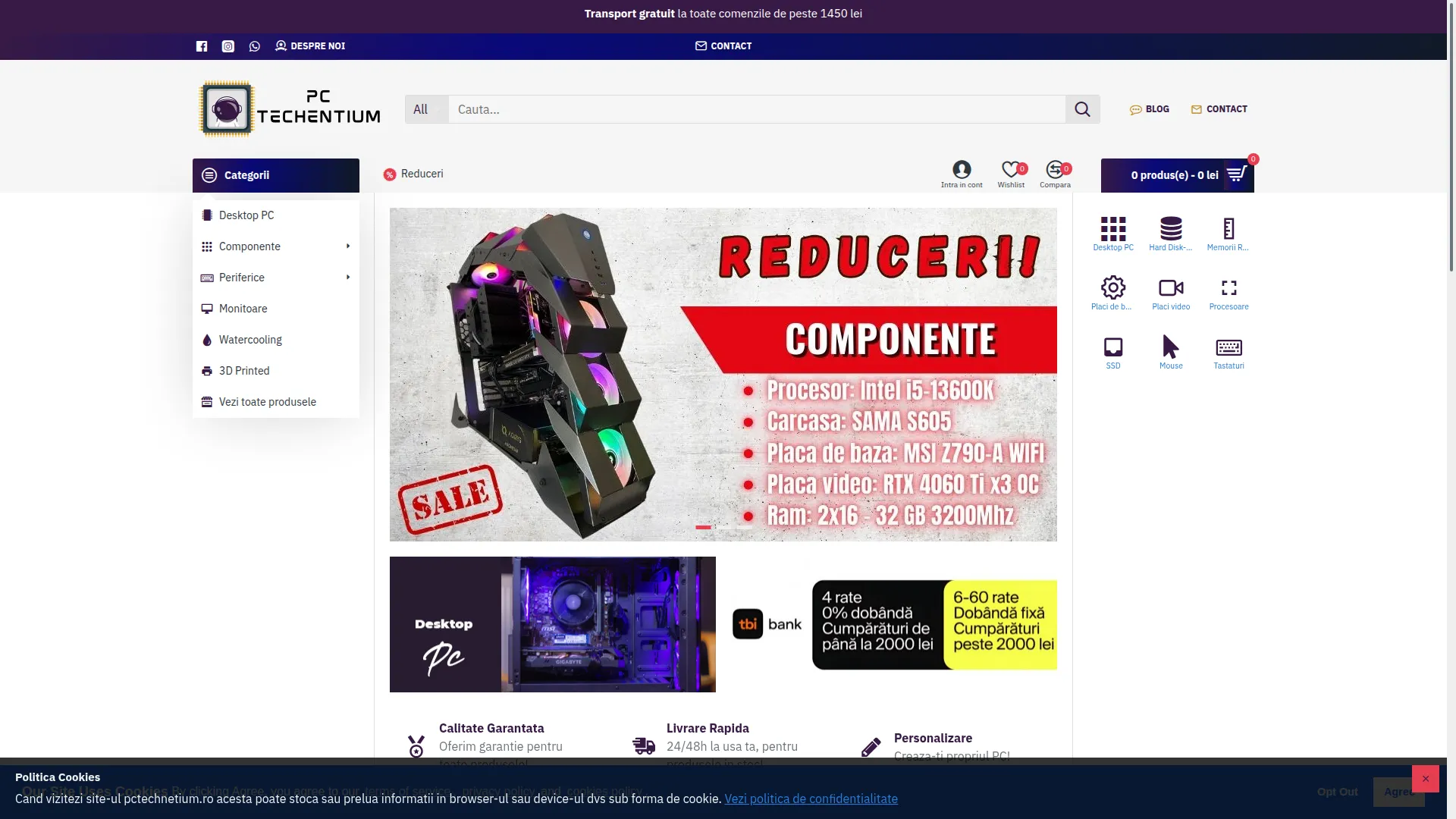Open the shopping cart 0 produs(e) button
Image resolution: width=1456 pixels, height=819 pixels.
pos(1177,175)
